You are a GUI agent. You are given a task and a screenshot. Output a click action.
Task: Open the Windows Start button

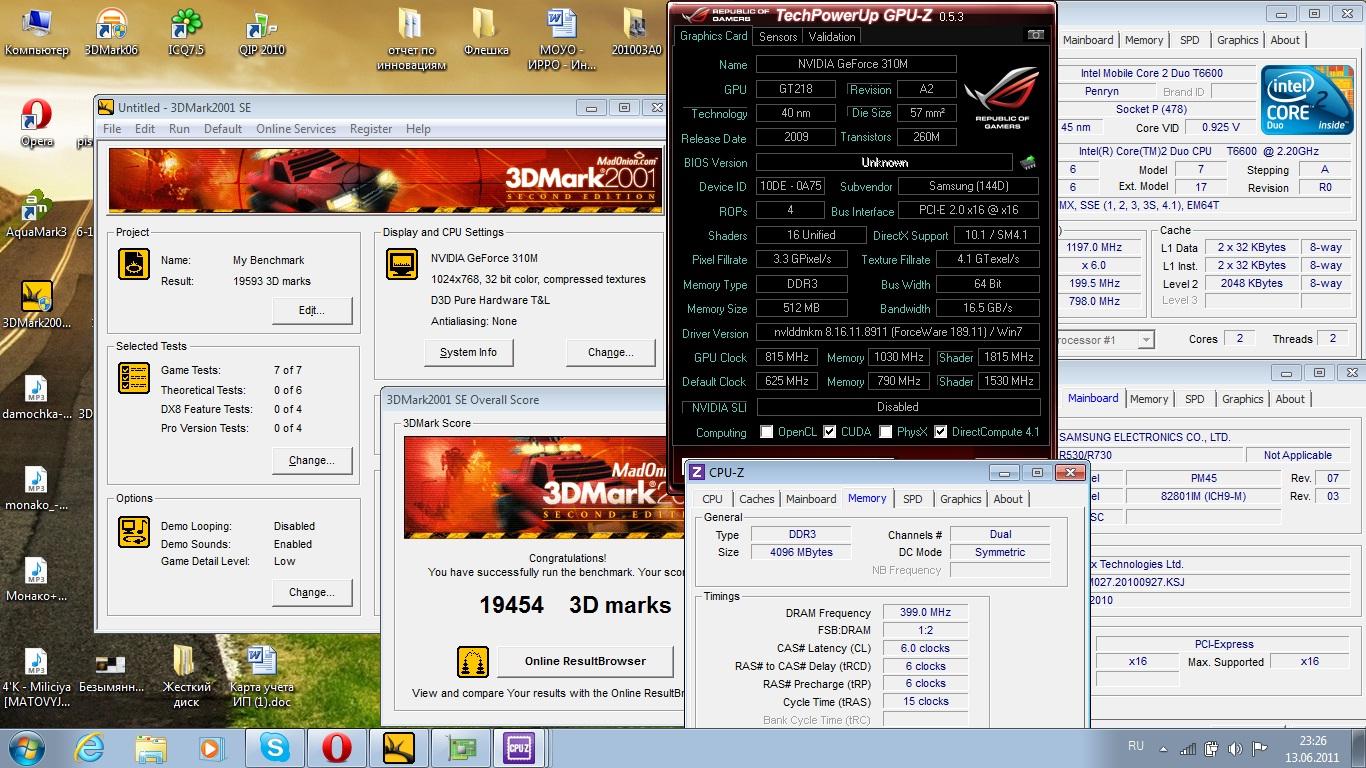pos(27,747)
